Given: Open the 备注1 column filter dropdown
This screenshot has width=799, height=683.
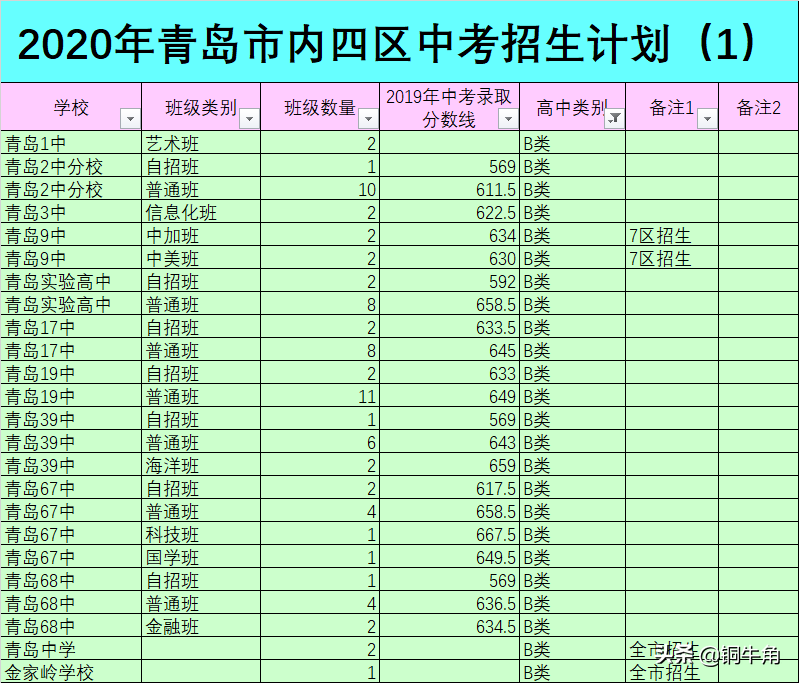Looking at the screenshot, I should [x=707, y=119].
